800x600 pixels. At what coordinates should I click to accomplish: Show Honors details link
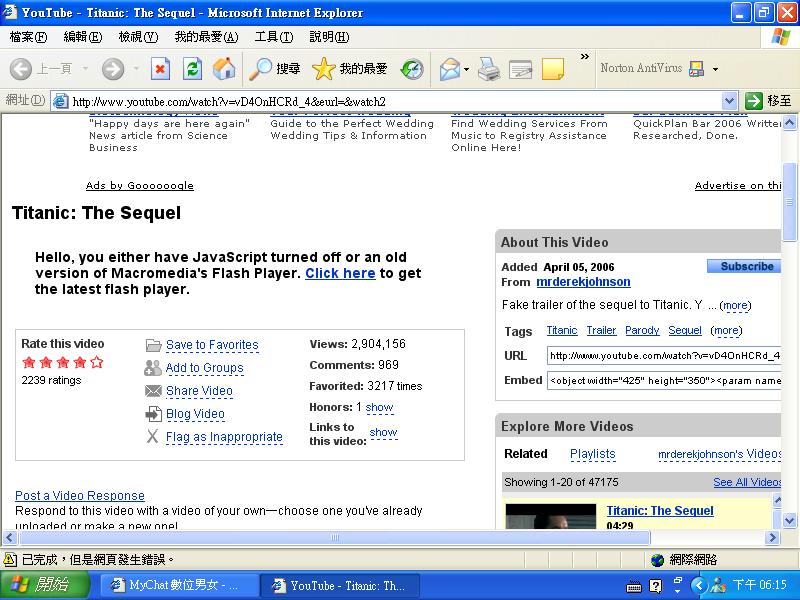[379, 408]
